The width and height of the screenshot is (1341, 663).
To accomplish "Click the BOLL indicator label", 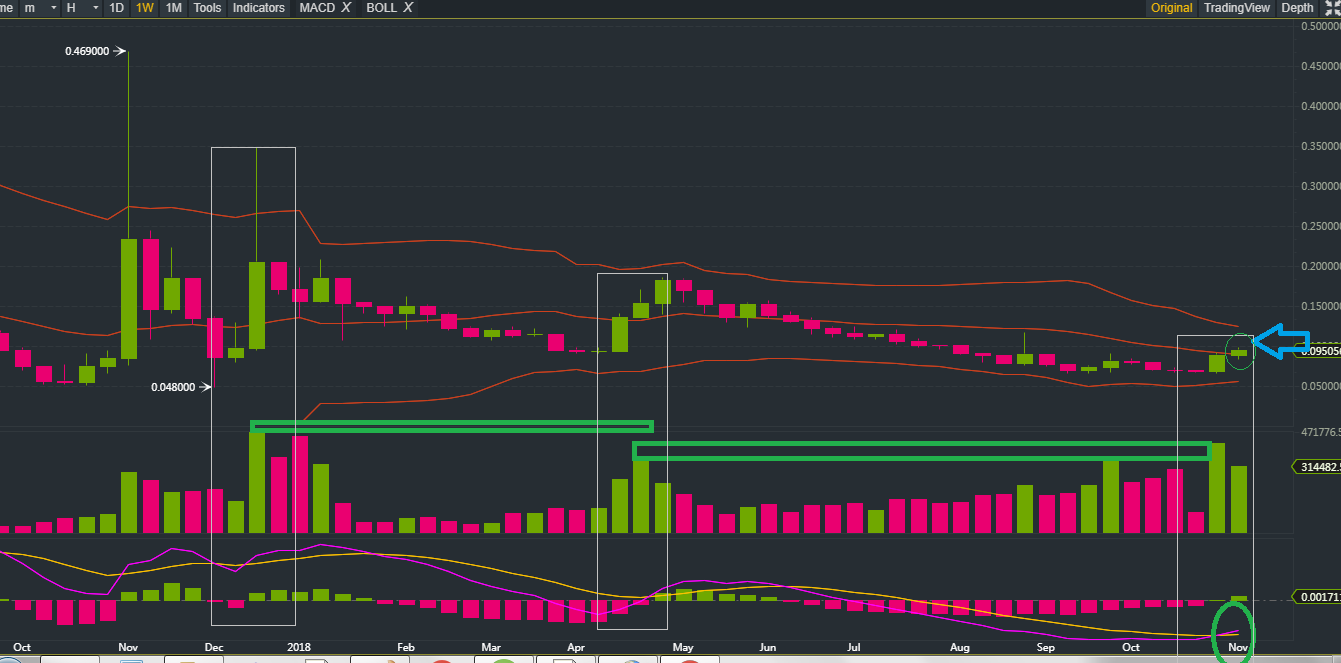I will pyautogui.click(x=381, y=8).
